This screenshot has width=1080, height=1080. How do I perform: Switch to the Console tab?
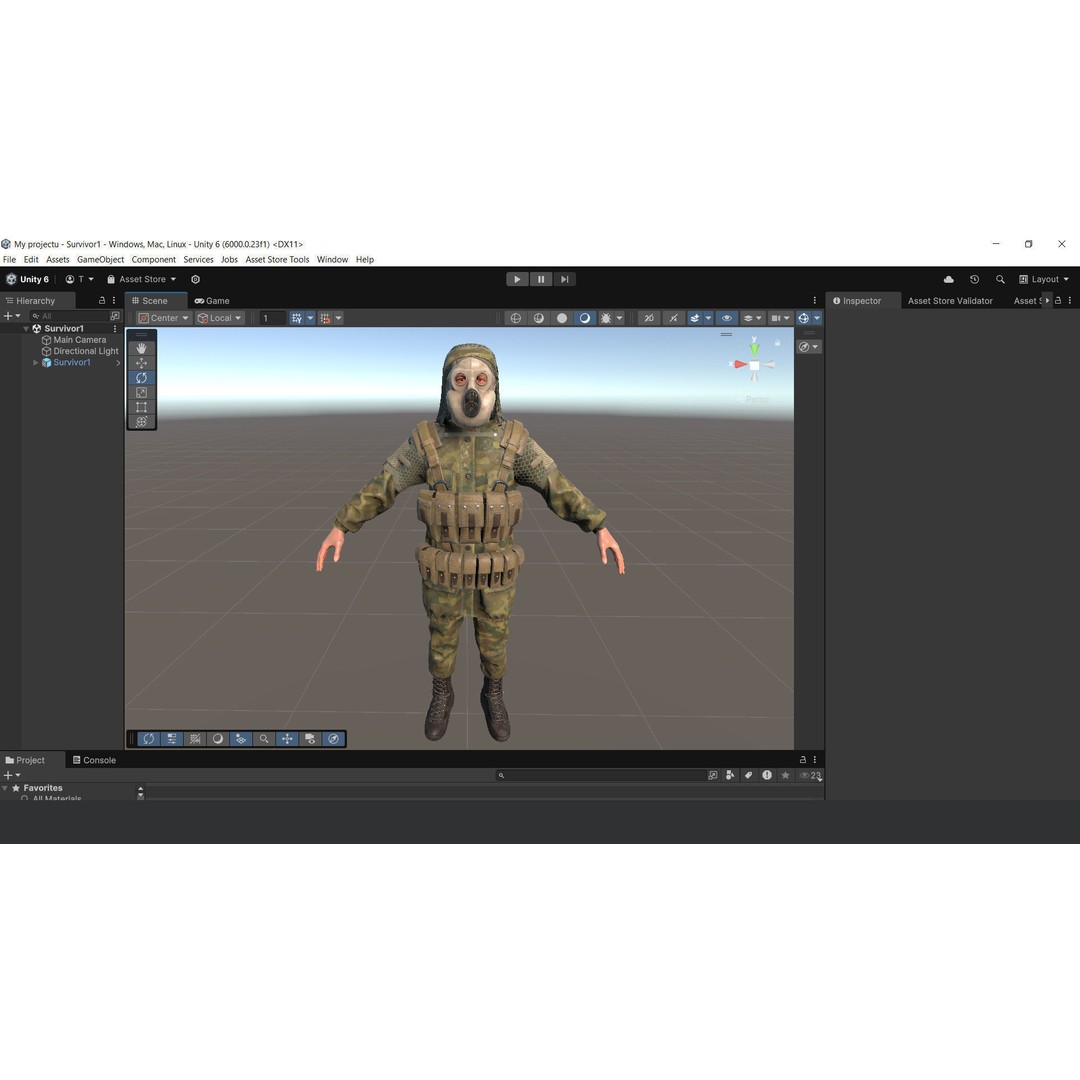pyautogui.click(x=94, y=760)
